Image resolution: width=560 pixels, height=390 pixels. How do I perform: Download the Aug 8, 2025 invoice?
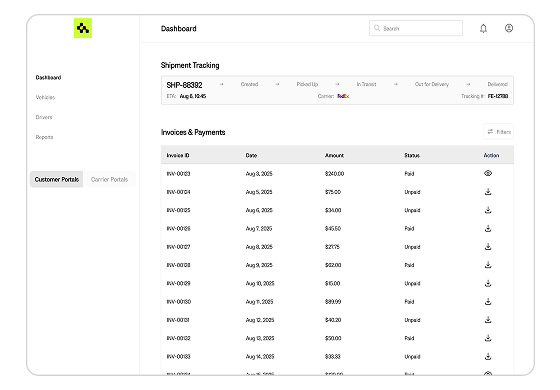click(488, 246)
